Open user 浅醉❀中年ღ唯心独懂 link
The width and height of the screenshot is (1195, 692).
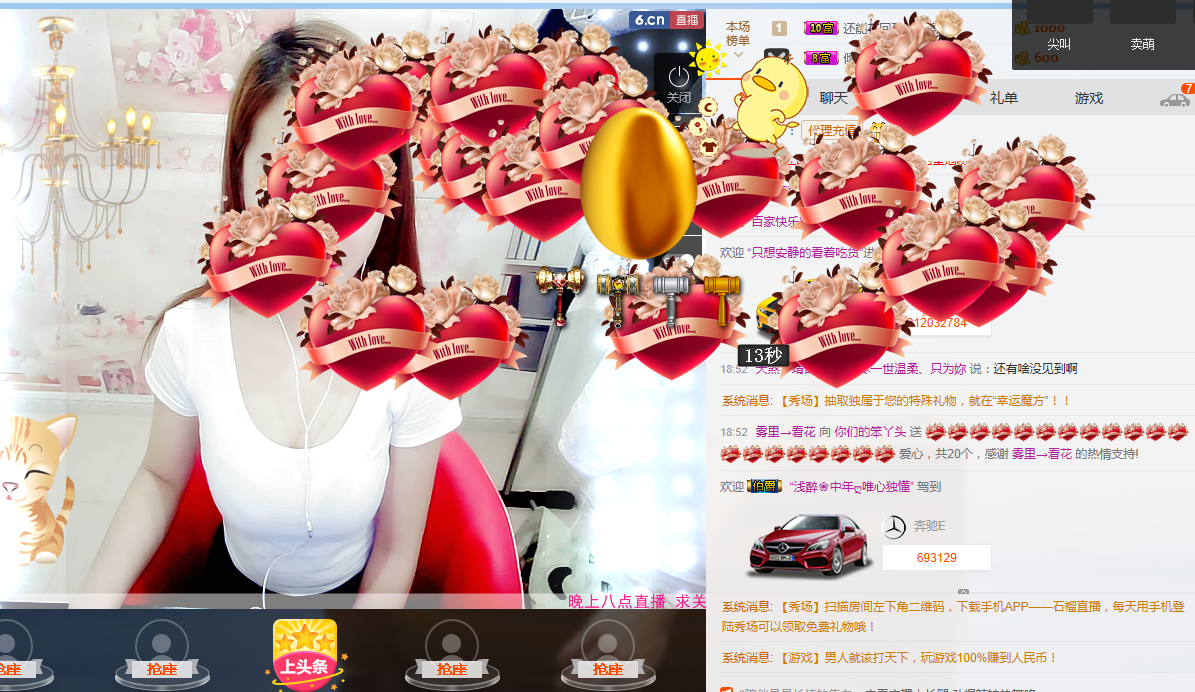[x=851, y=486]
